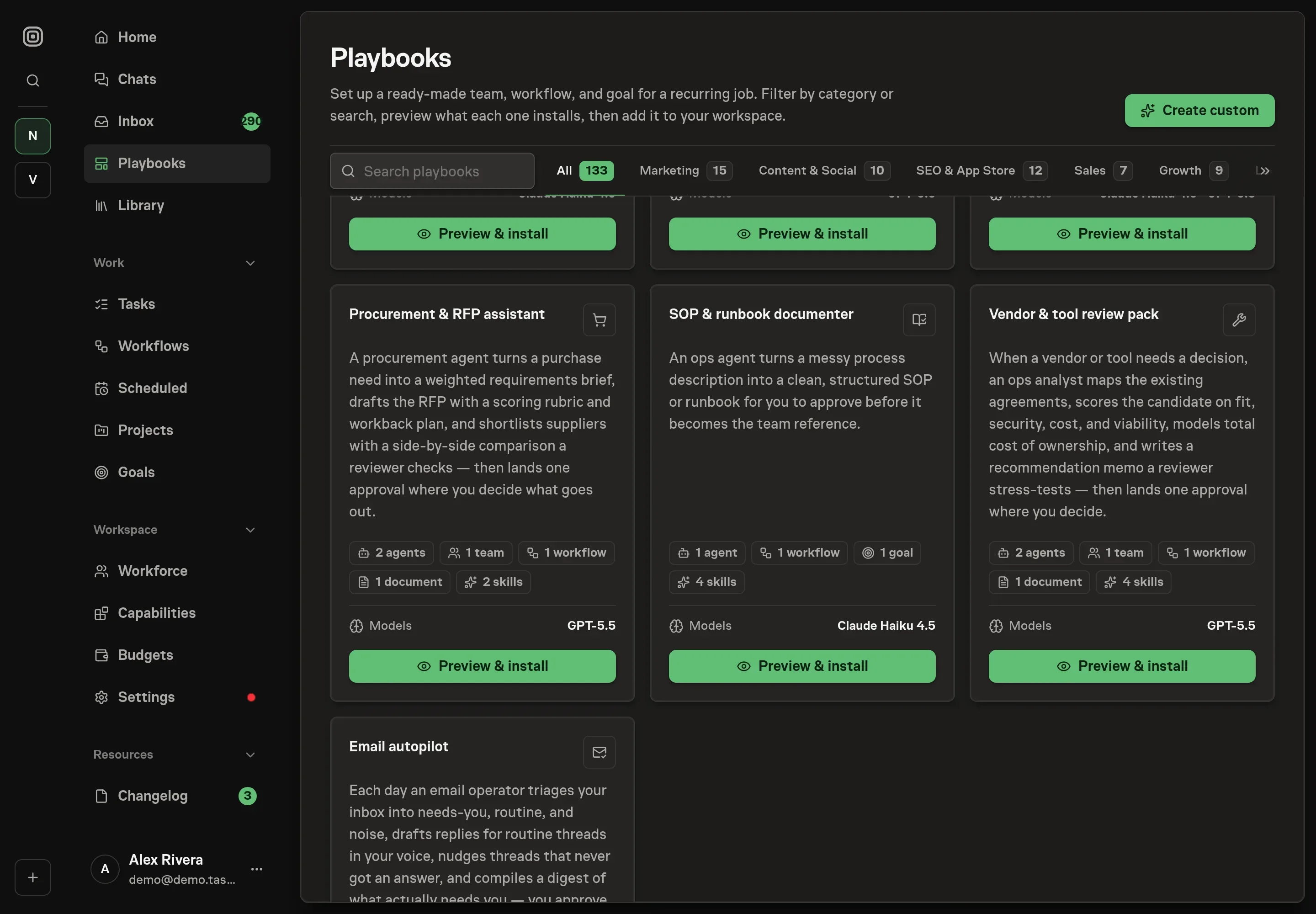This screenshot has height=914, width=1316.
Task: Open global search magnifier in left rail
Action: click(x=32, y=81)
